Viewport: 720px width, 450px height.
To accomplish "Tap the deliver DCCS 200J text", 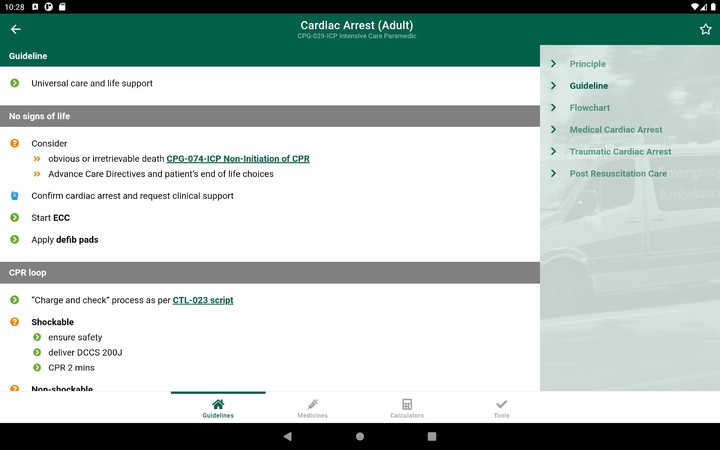I will click(x=85, y=352).
